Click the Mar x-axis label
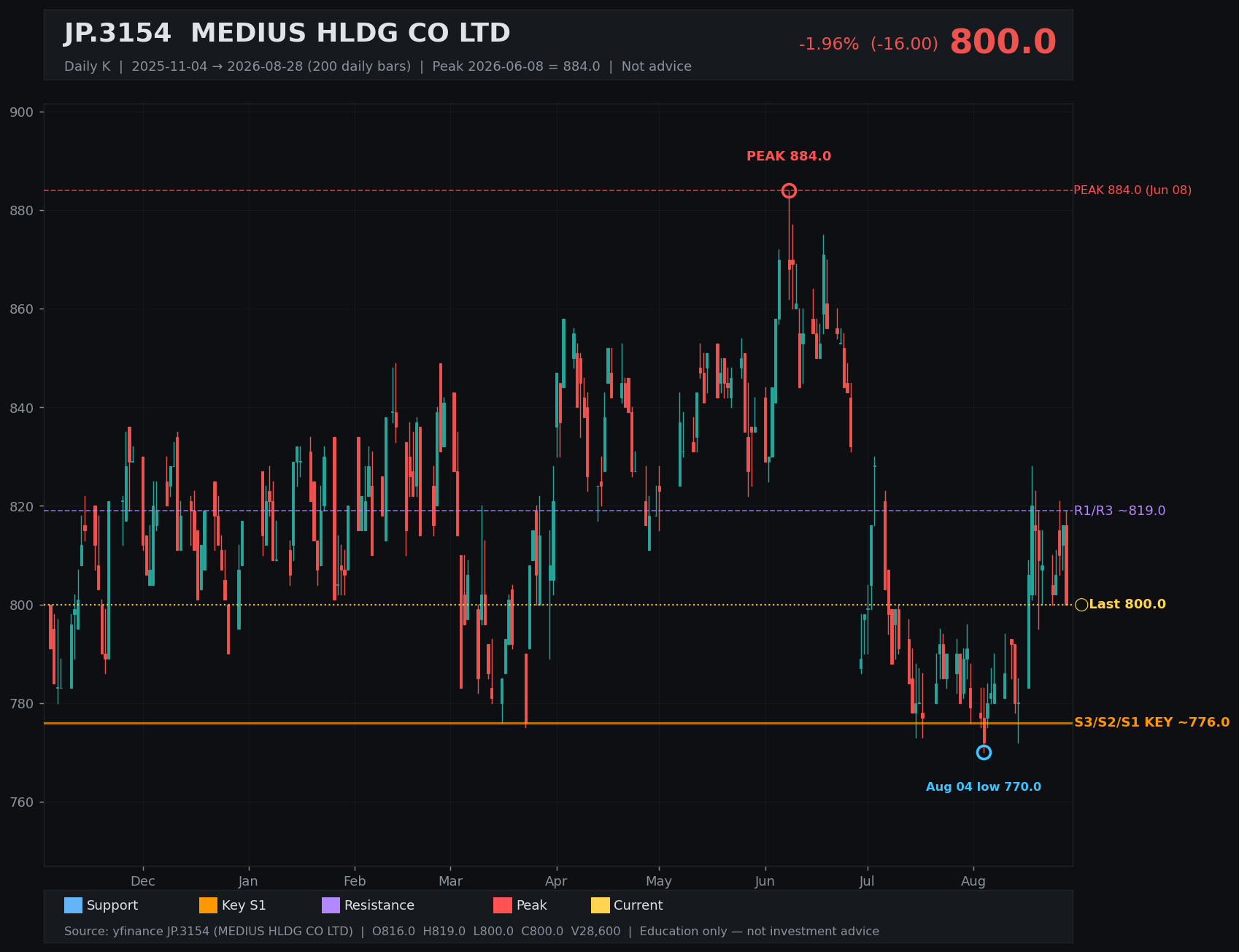Viewport: 1239px width, 952px height. coord(450,881)
